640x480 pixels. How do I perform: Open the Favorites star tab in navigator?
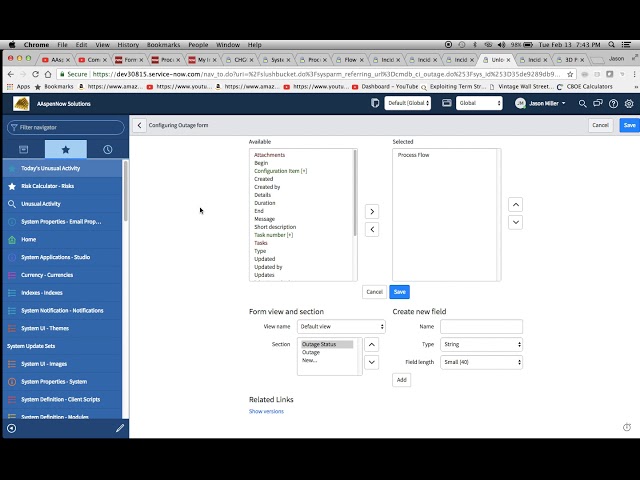point(66,149)
